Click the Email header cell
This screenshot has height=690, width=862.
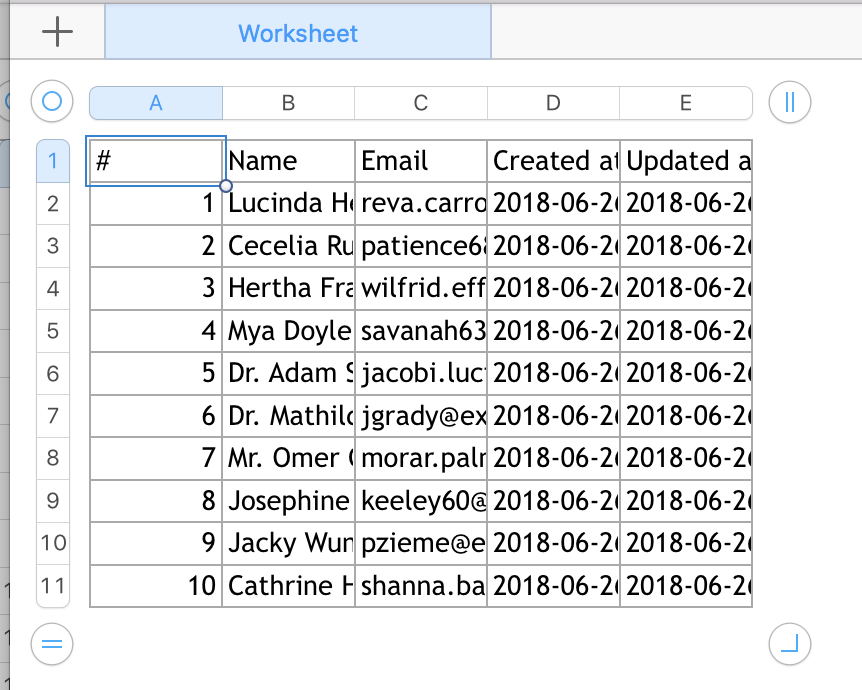[421, 161]
